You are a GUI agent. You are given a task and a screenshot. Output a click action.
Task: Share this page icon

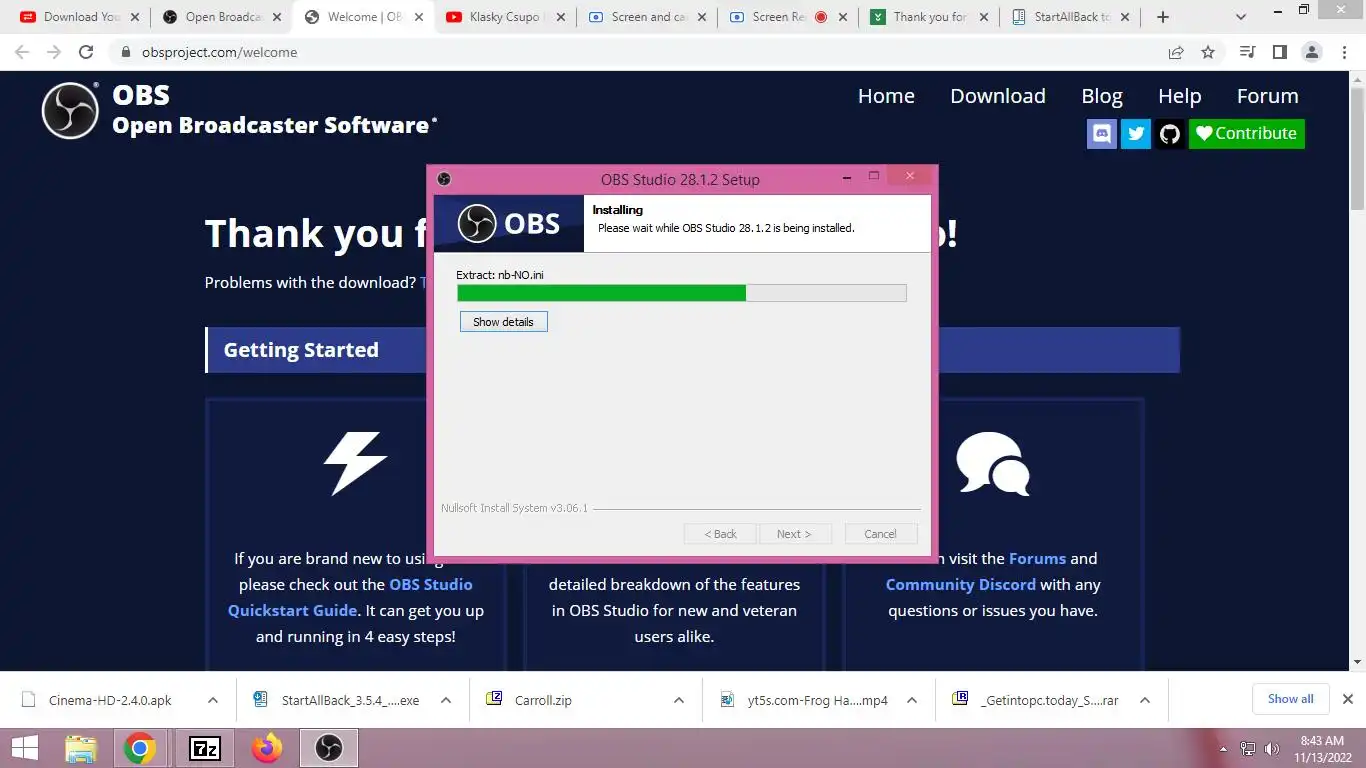[x=1176, y=52]
